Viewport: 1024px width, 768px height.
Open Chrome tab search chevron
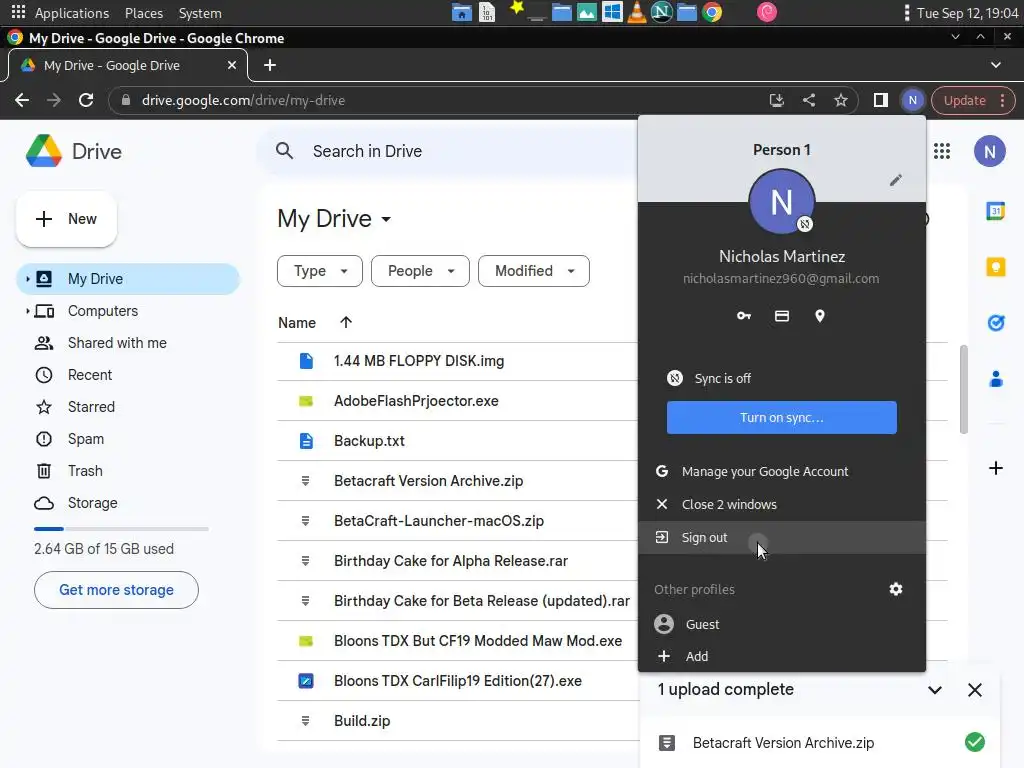click(x=995, y=65)
